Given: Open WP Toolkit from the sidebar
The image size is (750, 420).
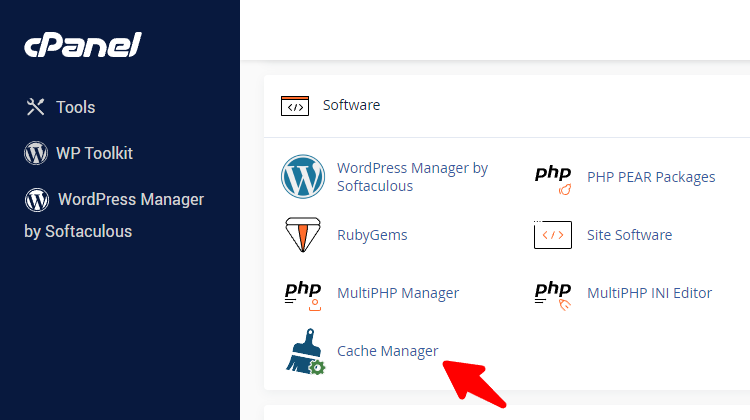Looking at the screenshot, I should click(x=94, y=153).
